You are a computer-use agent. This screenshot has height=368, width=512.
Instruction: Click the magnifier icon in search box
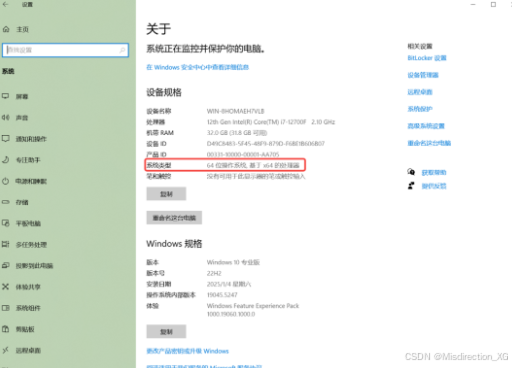(122, 50)
